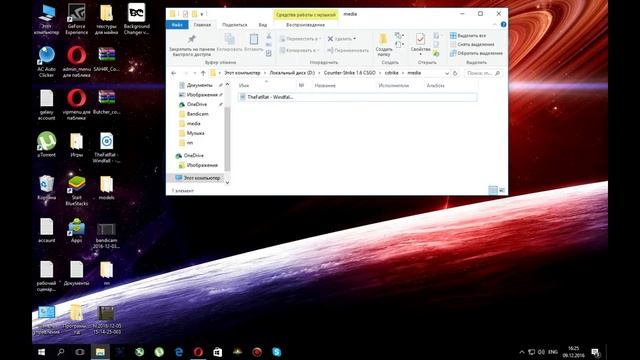
Task: Switch to large icons view in status bar
Action: coord(502,190)
